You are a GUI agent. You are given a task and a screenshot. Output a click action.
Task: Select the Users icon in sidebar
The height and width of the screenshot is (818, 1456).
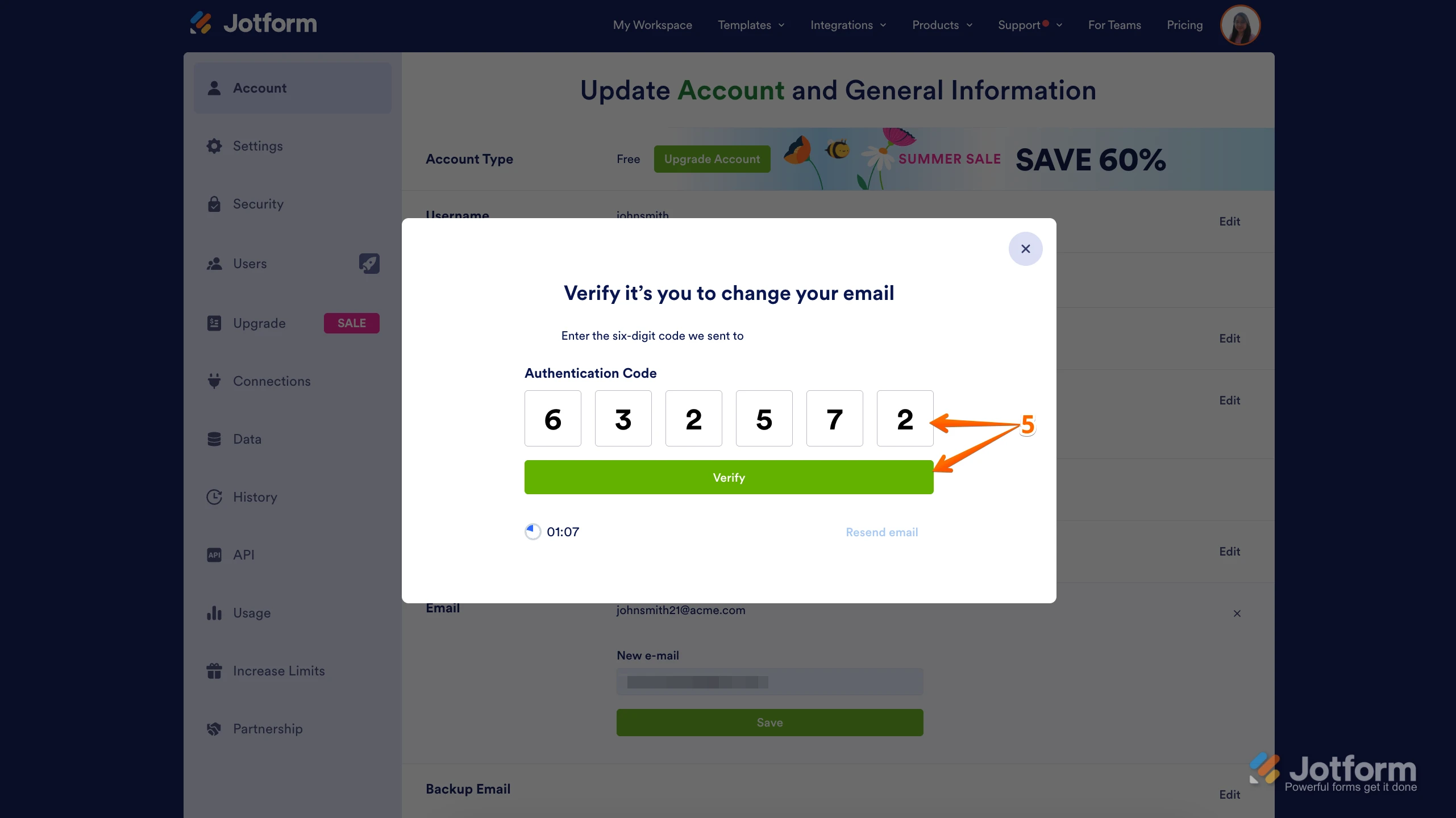[214, 263]
